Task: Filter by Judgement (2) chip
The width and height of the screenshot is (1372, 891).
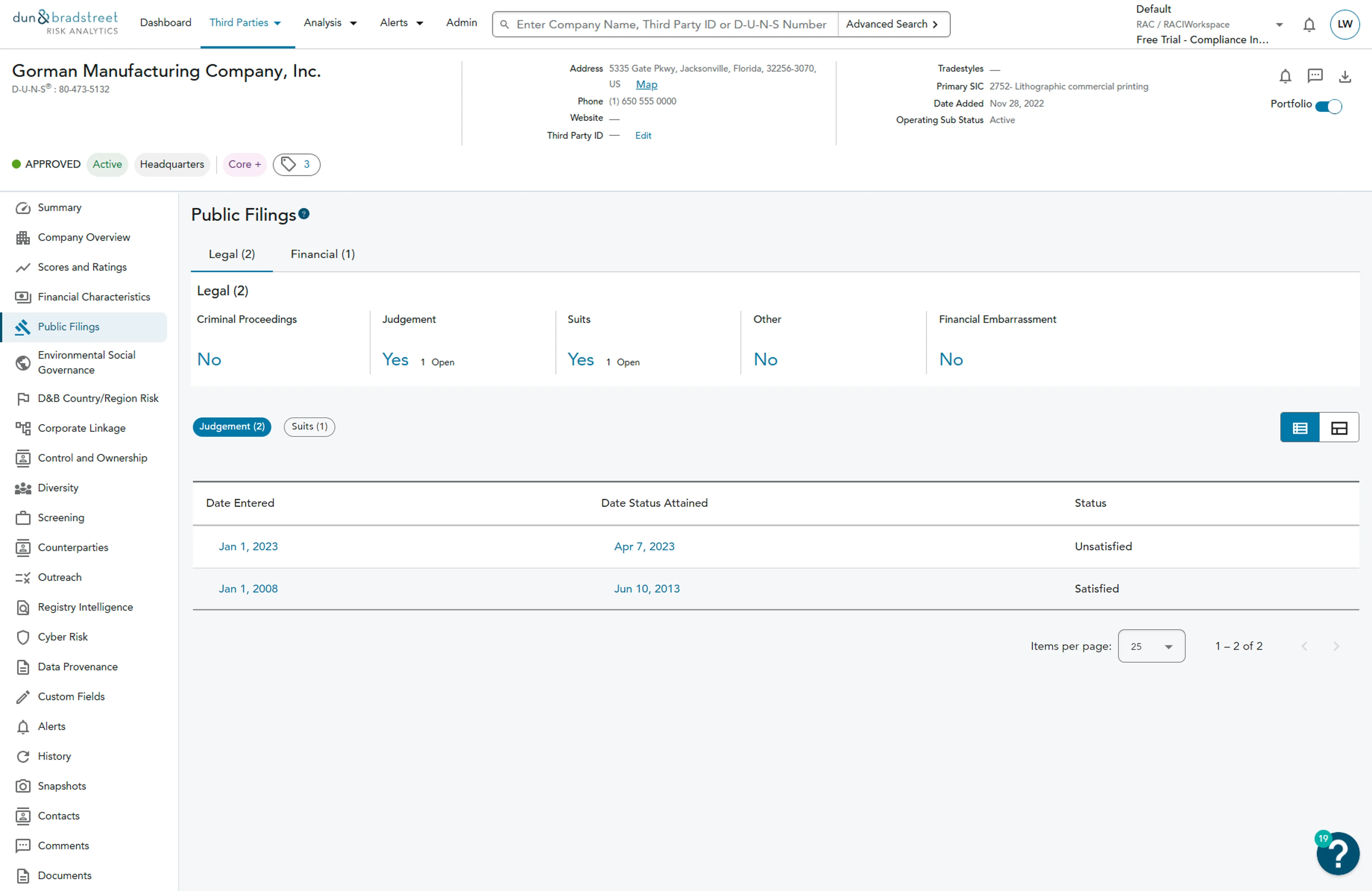Action: tap(232, 427)
